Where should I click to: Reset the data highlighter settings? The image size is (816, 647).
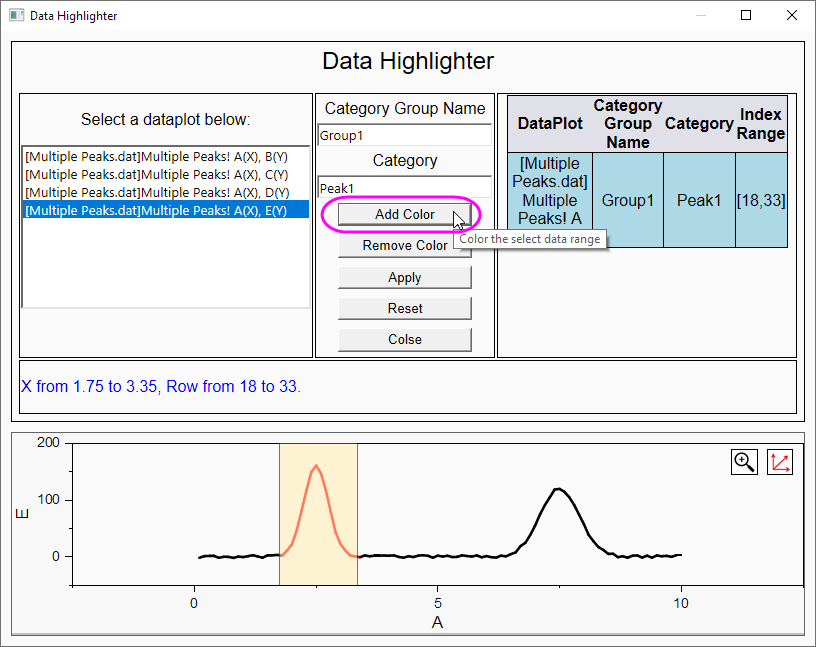[x=404, y=308]
